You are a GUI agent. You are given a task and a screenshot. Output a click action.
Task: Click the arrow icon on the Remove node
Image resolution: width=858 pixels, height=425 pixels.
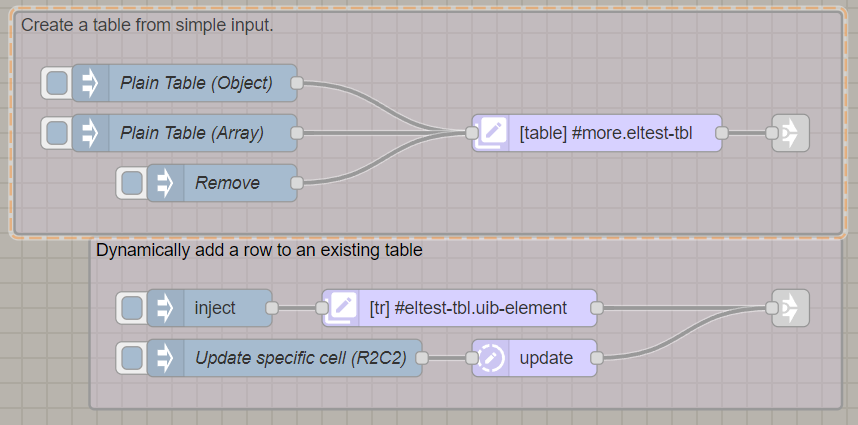coord(165,183)
